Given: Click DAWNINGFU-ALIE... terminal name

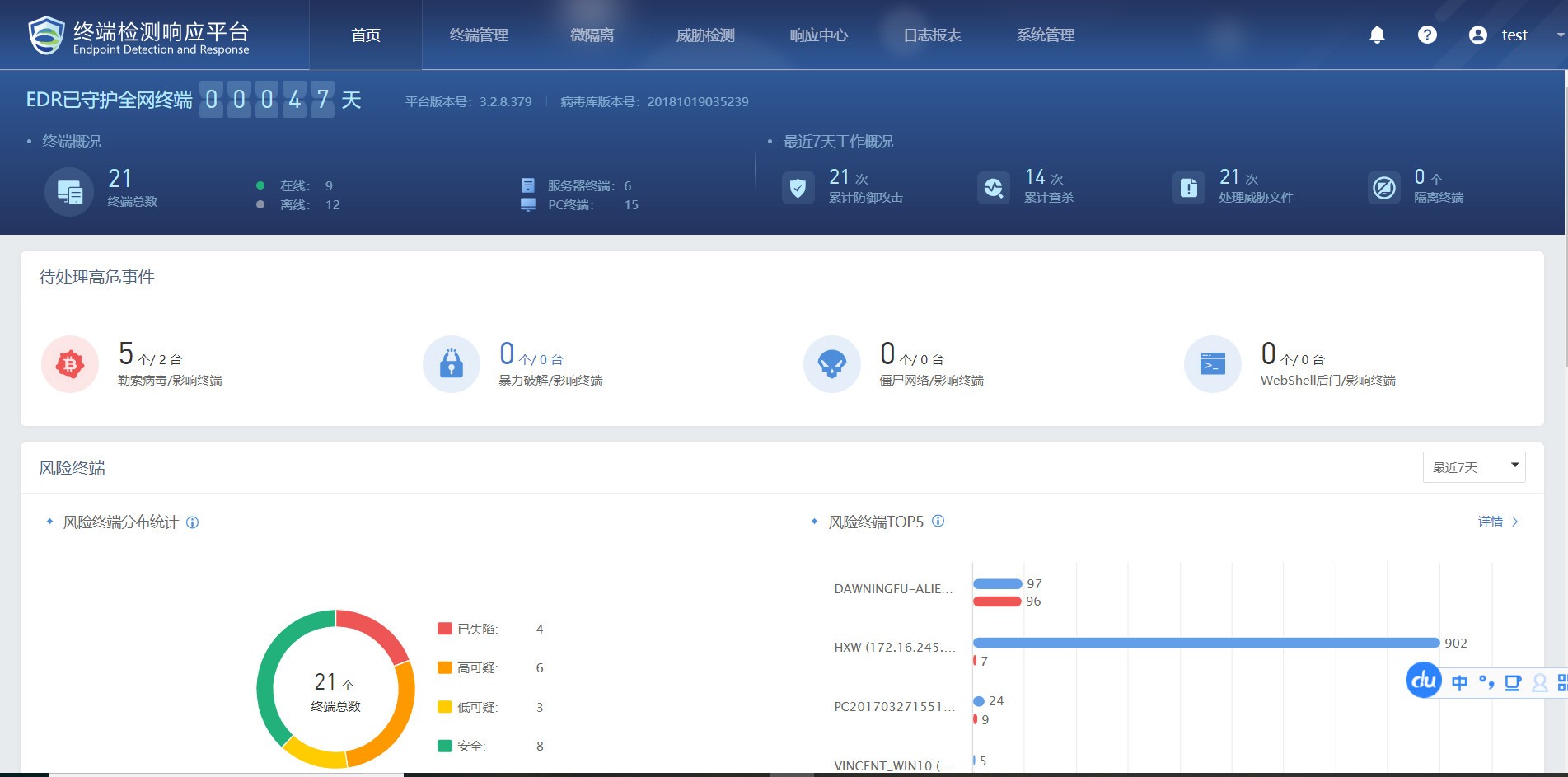Looking at the screenshot, I should [x=893, y=589].
